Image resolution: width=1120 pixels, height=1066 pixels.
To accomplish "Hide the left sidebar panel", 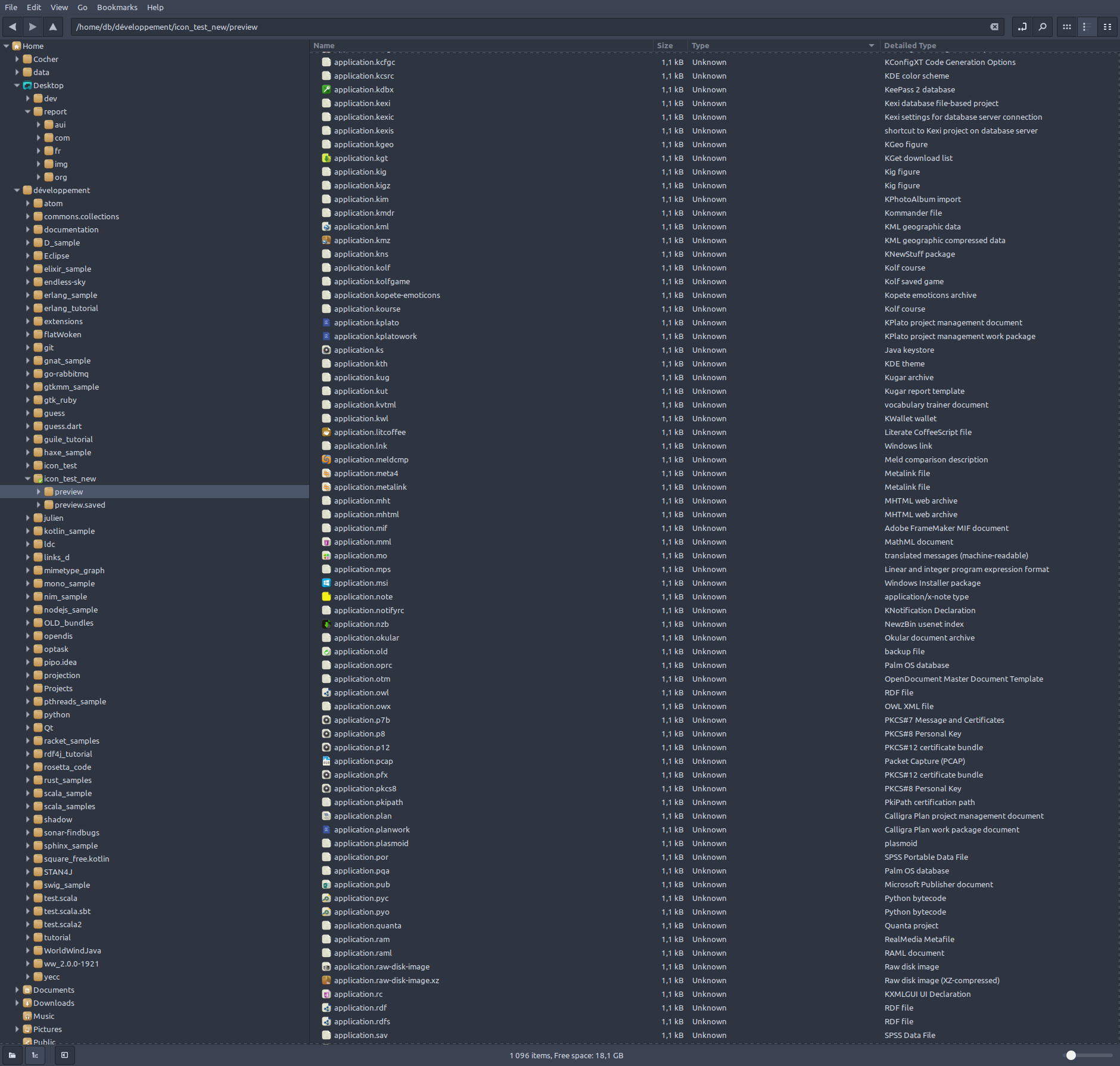I will pos(64,1055).
